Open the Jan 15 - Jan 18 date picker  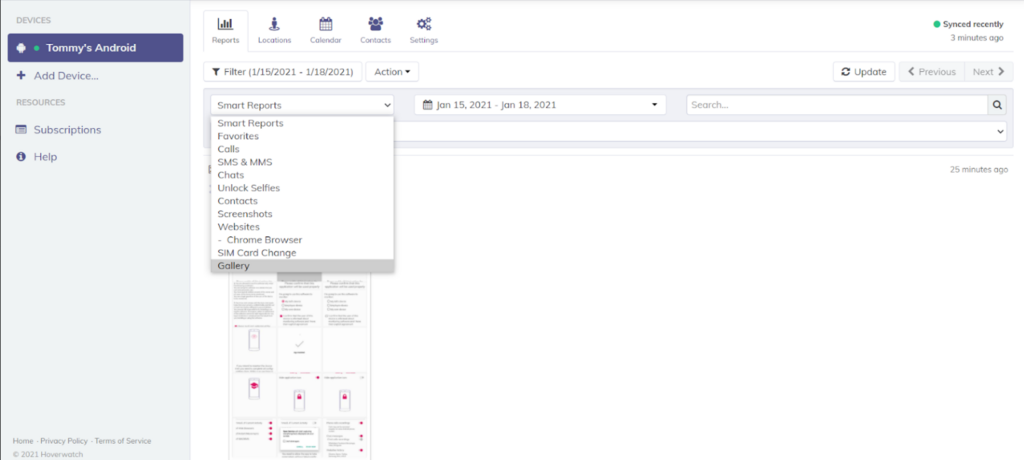540,105
